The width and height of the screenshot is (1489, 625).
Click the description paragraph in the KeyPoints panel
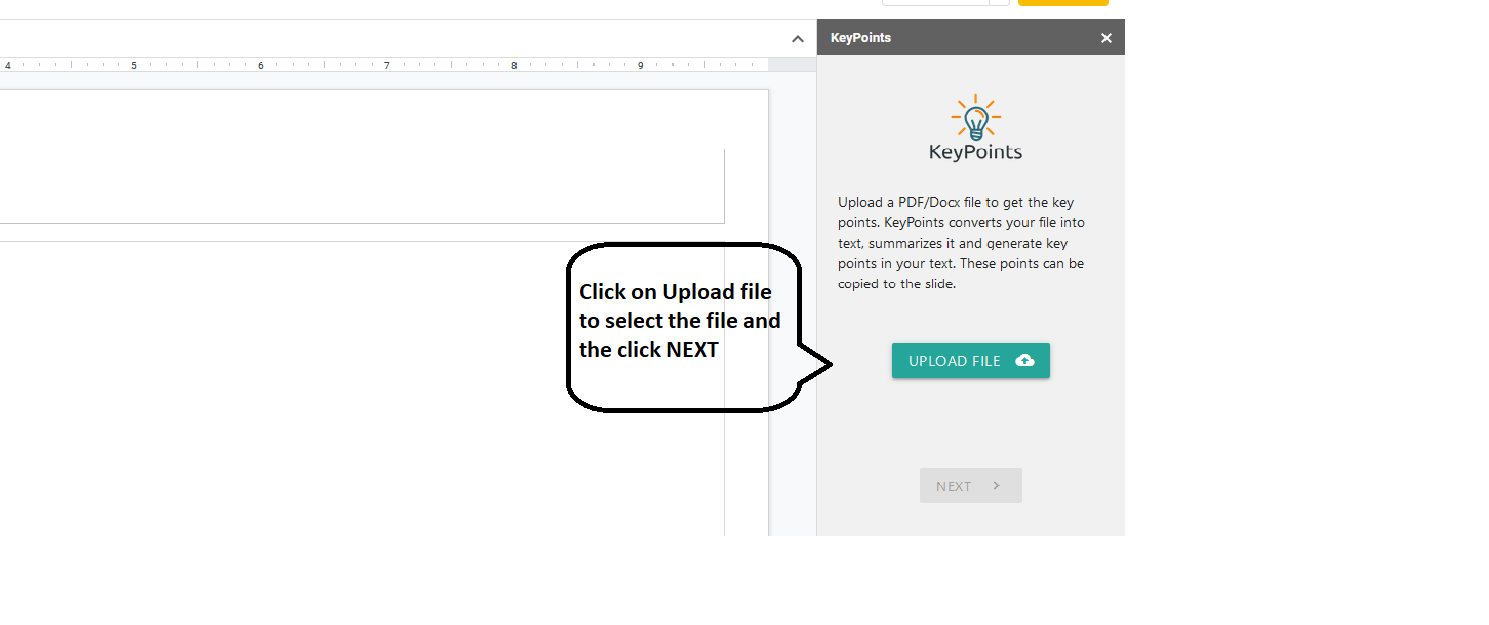pos(960,242)
